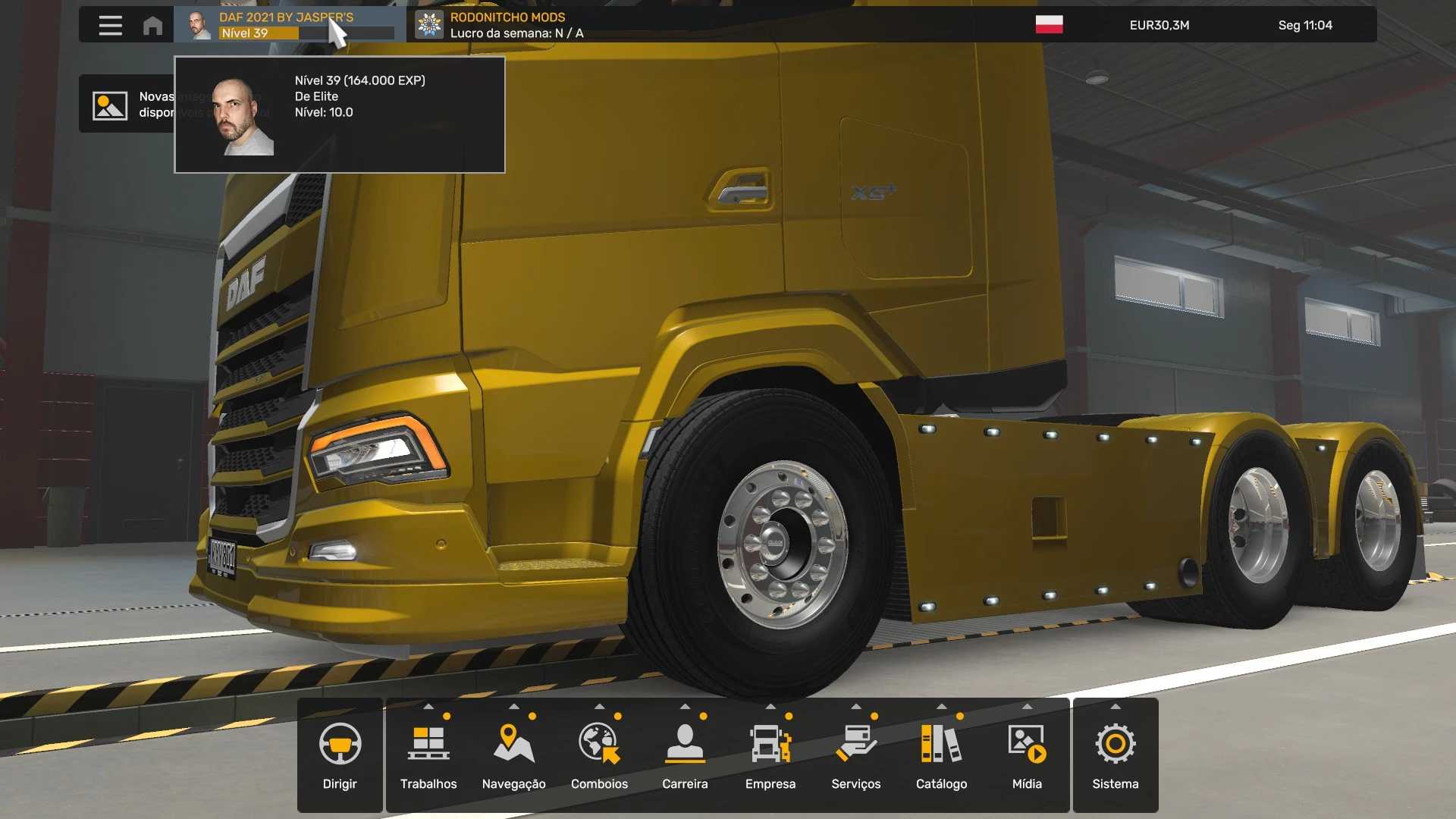This screenshot has width=1456, height=819.
Task: Click the DAF 2021 BY JASPER'S profile name
Action: coord(286,17)
